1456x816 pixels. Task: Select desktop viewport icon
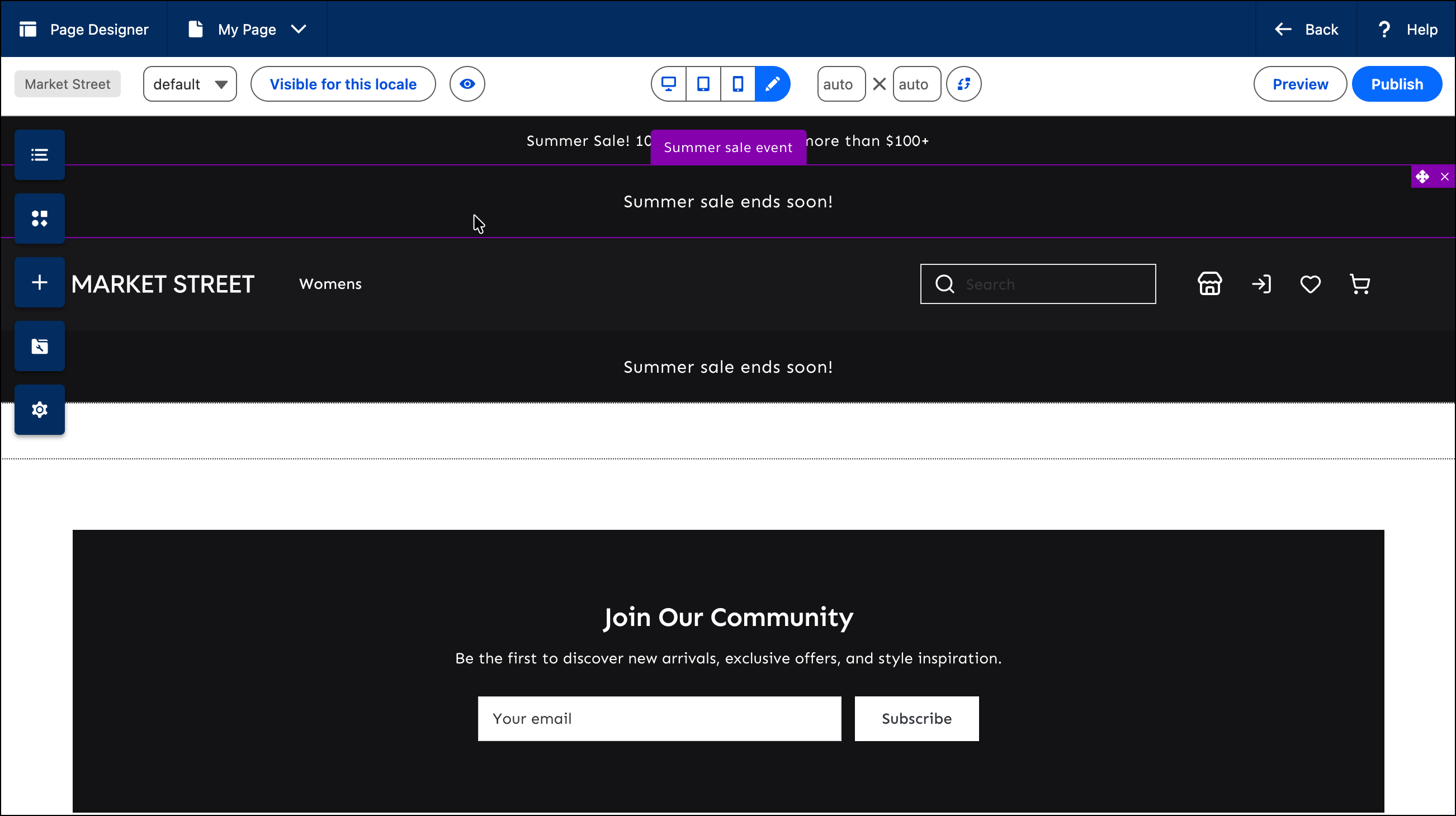[x=669, y=84]
